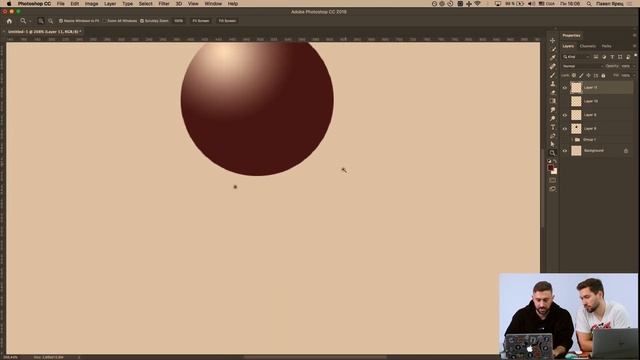Show Layer 10 visibility box
The height and width of the screenshot is (360, 640).
[565, 101]
